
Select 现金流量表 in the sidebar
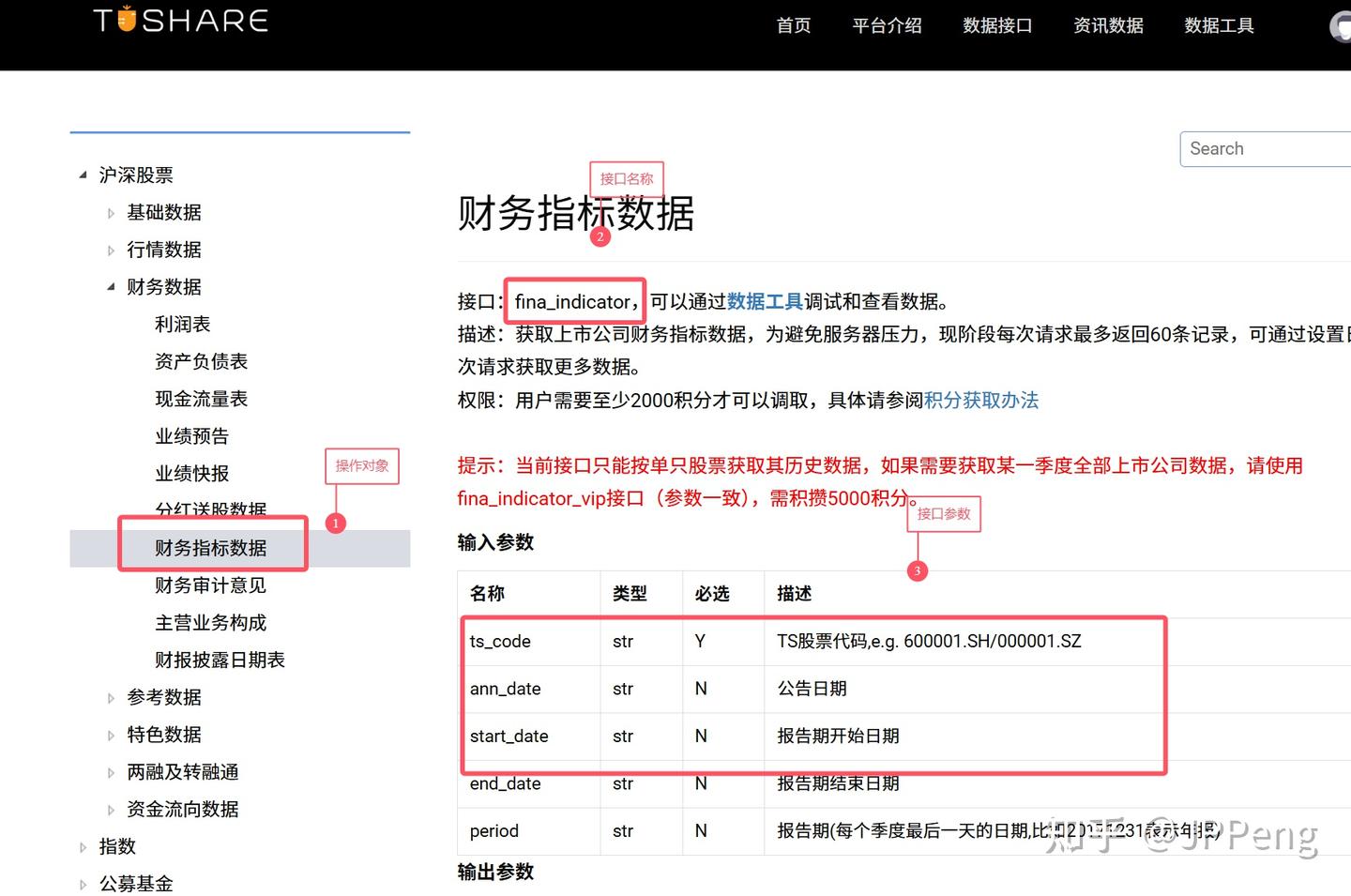(201, 398)
